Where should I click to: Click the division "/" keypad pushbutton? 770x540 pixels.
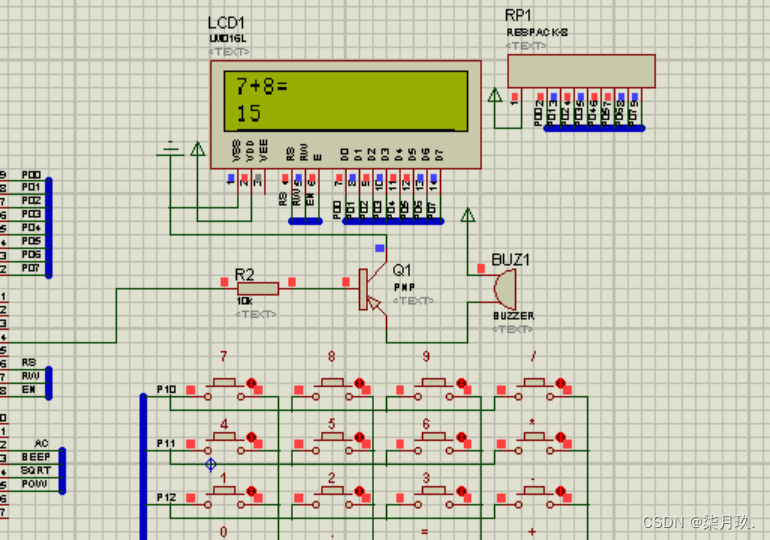click(534, 389)
